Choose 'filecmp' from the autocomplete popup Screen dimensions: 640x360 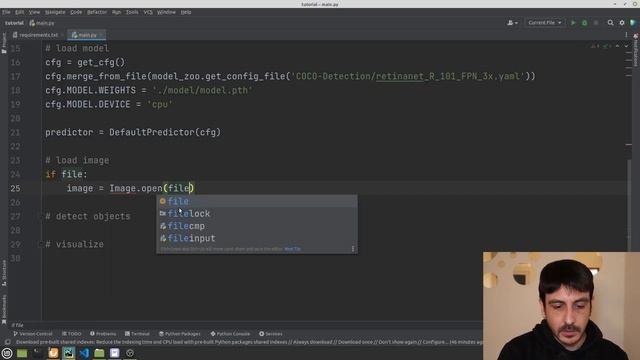tap(257, 226)
